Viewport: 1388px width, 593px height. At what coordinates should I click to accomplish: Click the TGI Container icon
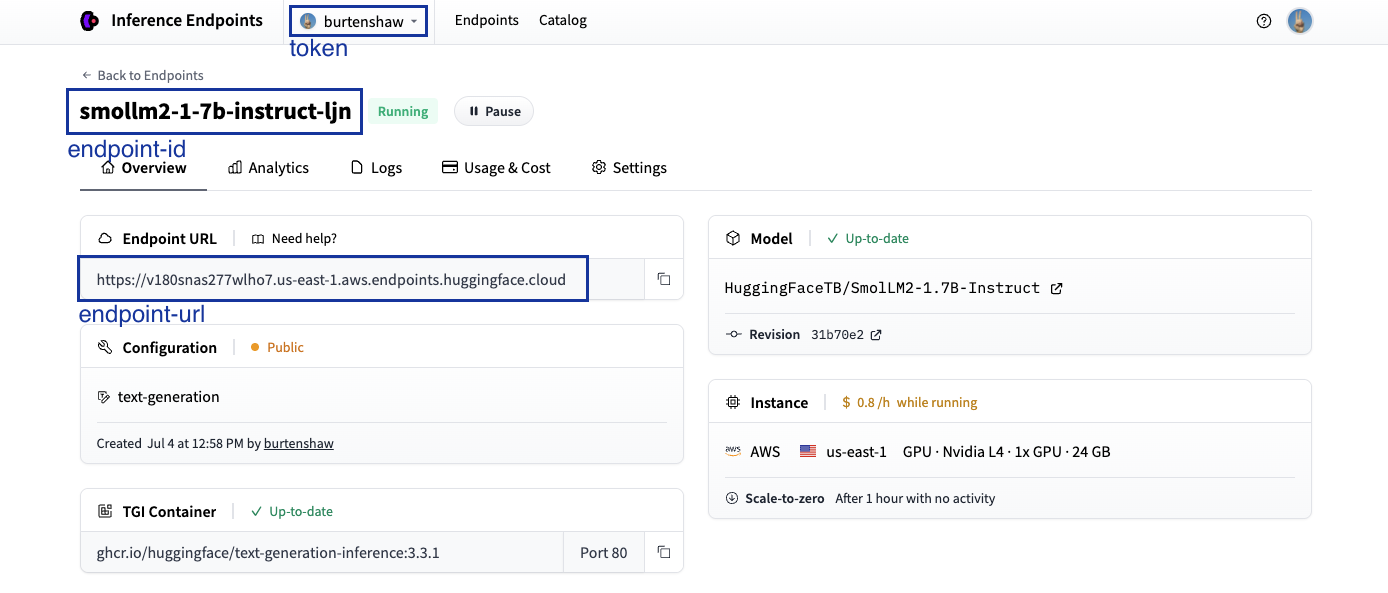point(105,511)
